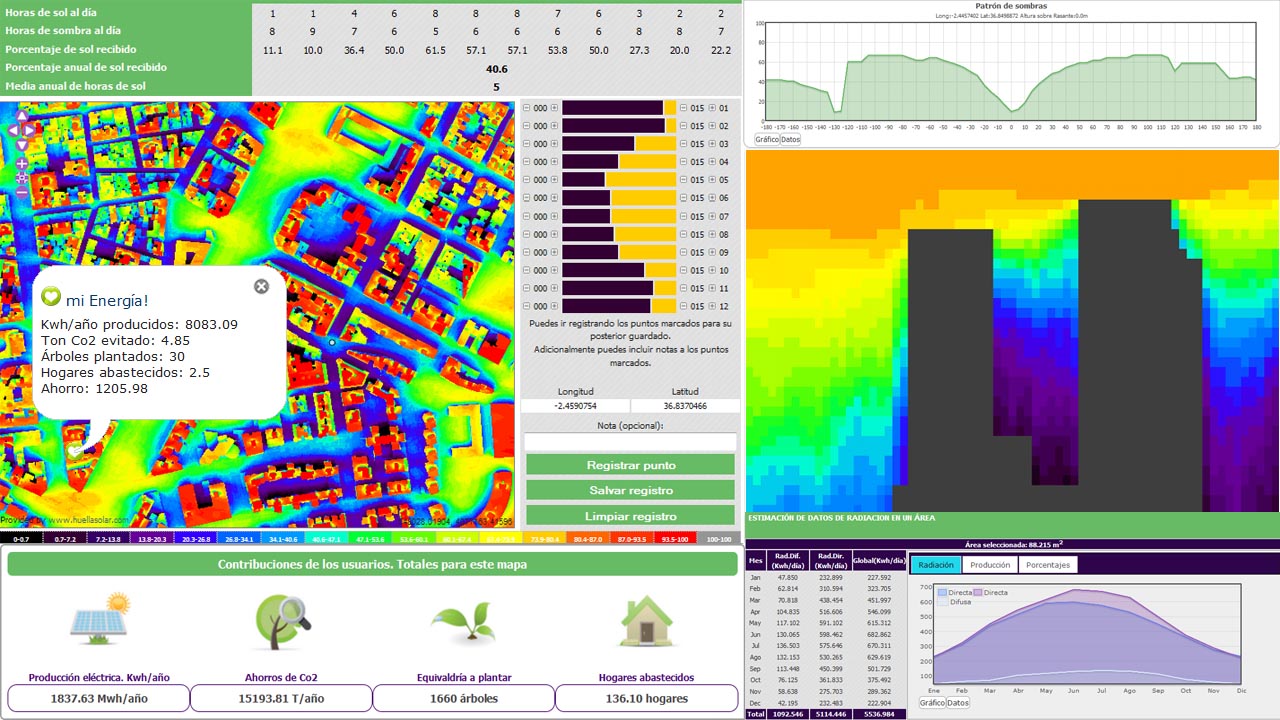The width and height of the screenshot is (1280, 720).
Task: Click the month 05 sun-shadow bar
Action: pyautogui.click(x=619, y=180)
